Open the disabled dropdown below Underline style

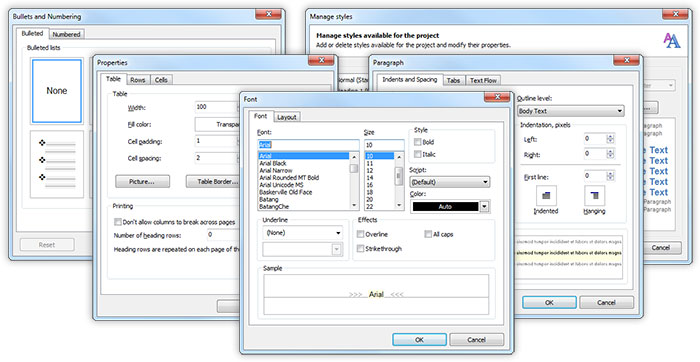point(303,250)
